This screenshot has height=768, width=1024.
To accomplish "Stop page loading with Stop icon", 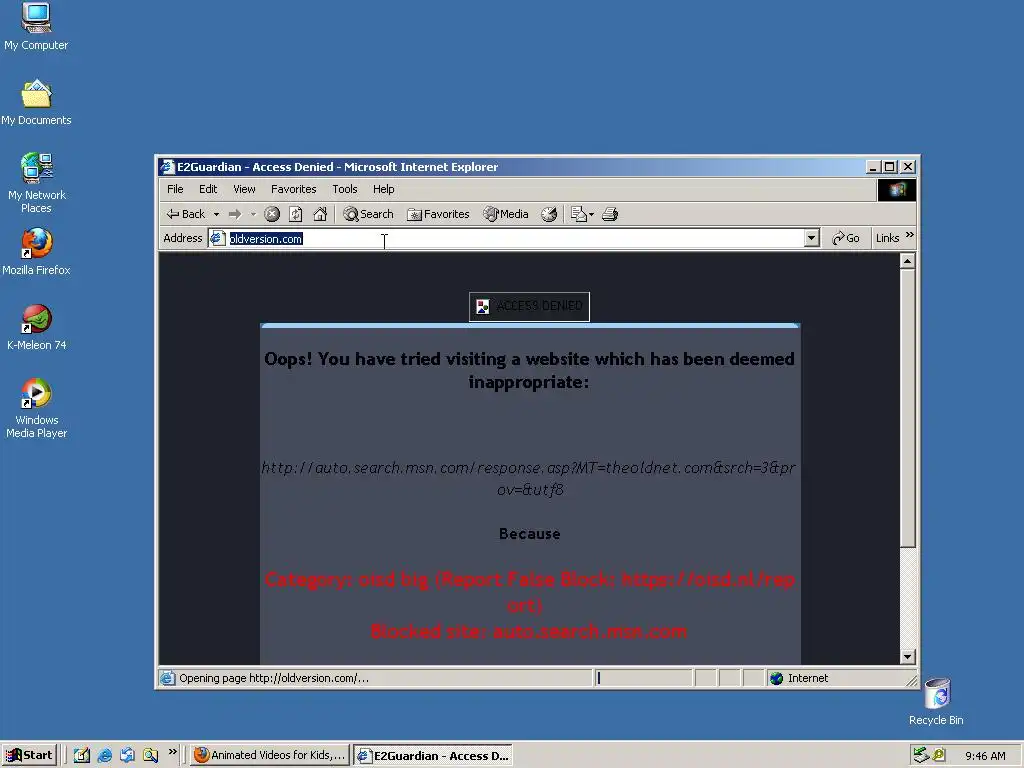I will click(272, 214).
